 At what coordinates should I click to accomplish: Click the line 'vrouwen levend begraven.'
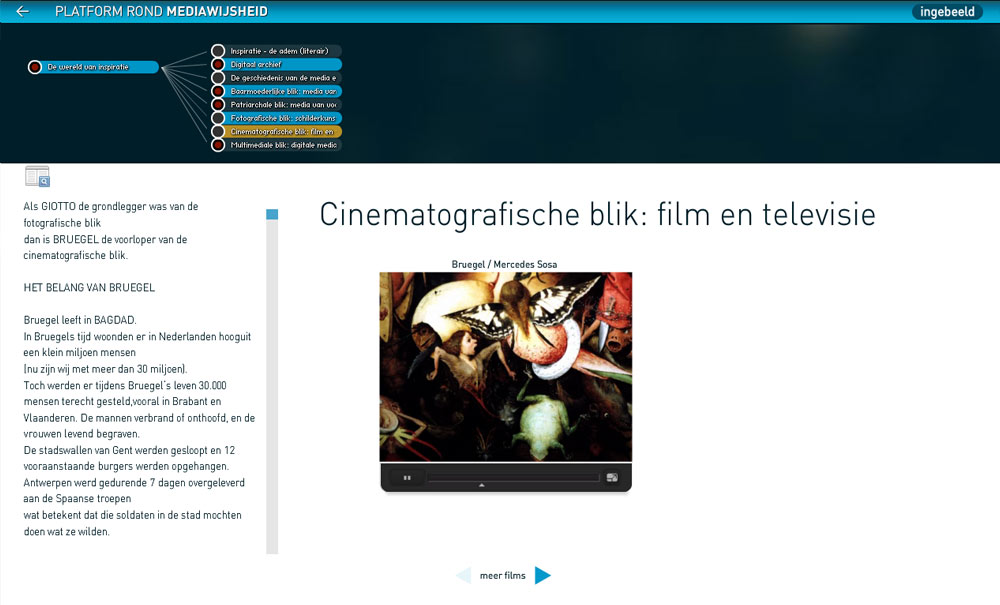tap(81, 434)
